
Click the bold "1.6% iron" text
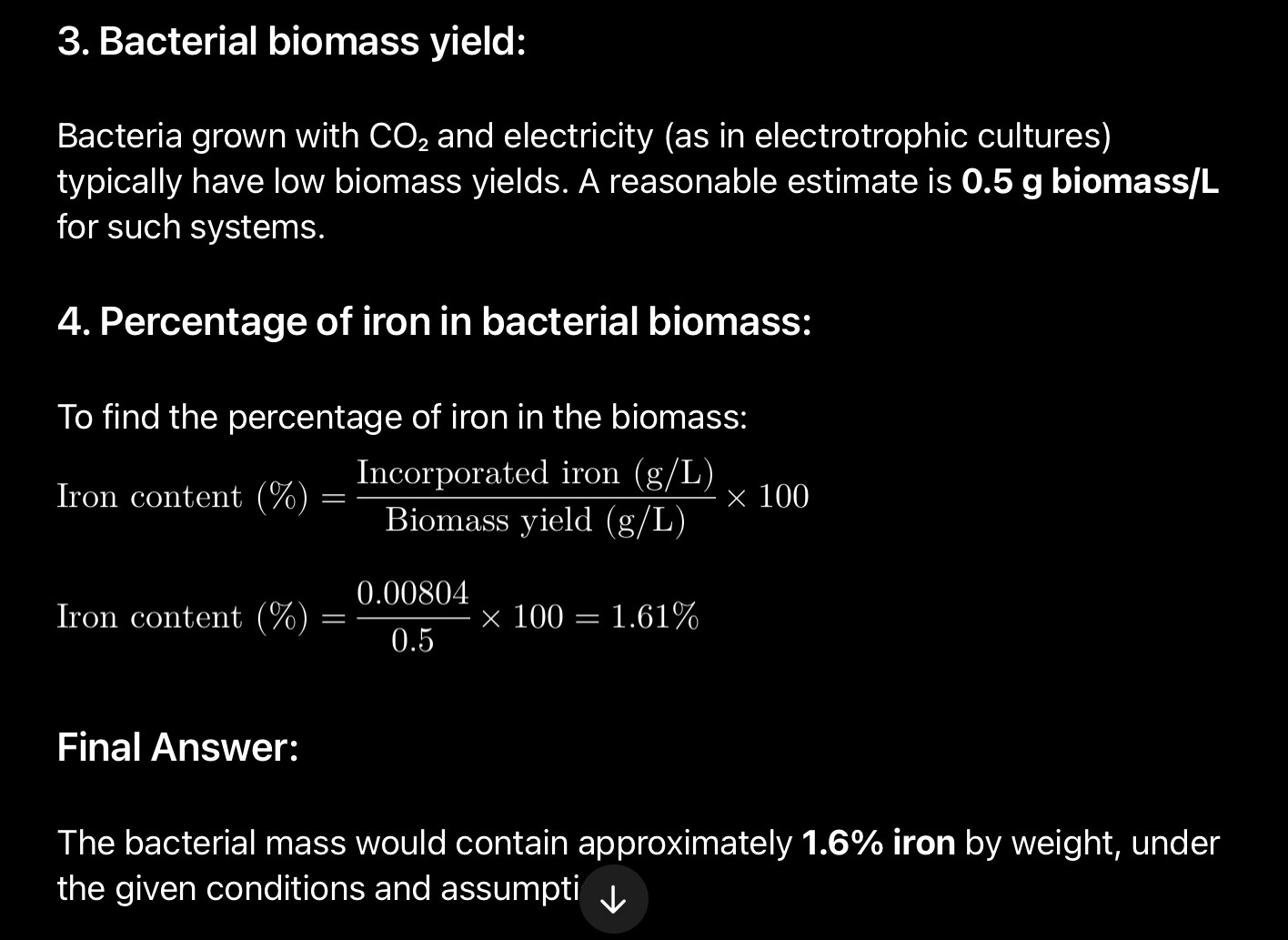[x=878, y=844]
